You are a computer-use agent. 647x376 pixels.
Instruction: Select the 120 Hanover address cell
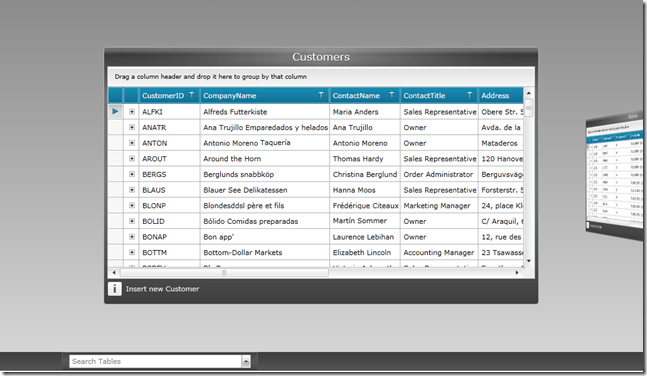coord(501,159)
